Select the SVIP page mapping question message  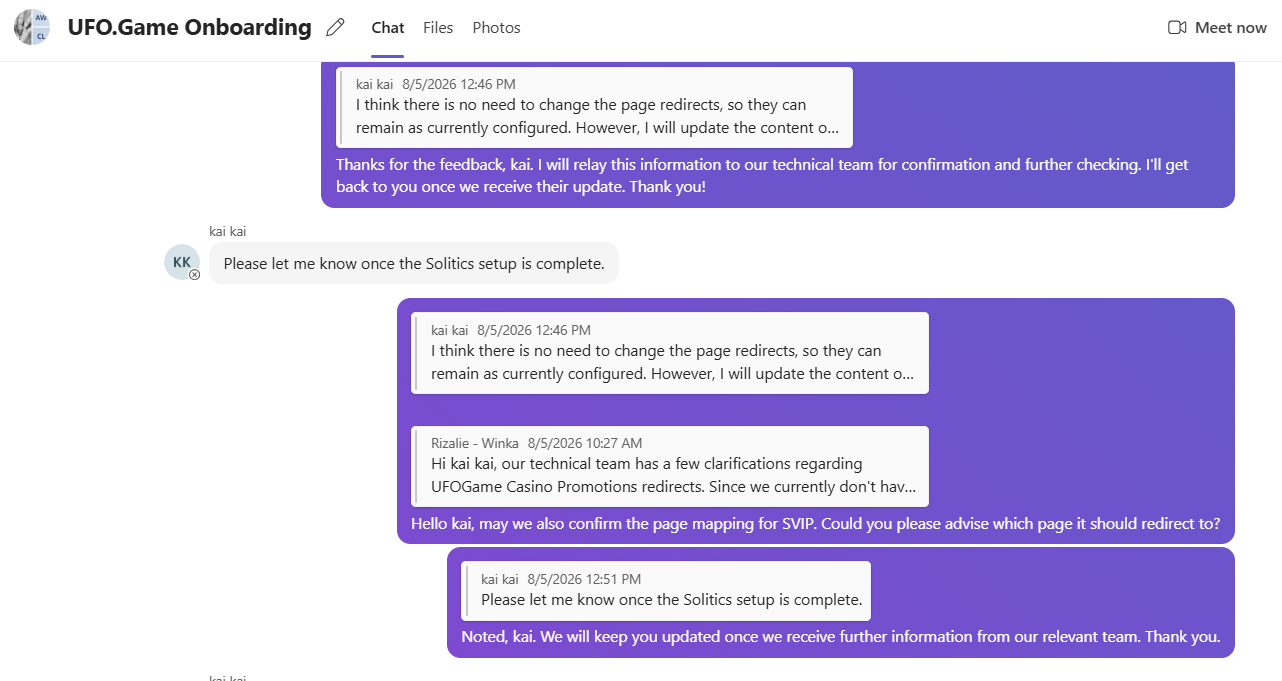[x=816, y=524]
